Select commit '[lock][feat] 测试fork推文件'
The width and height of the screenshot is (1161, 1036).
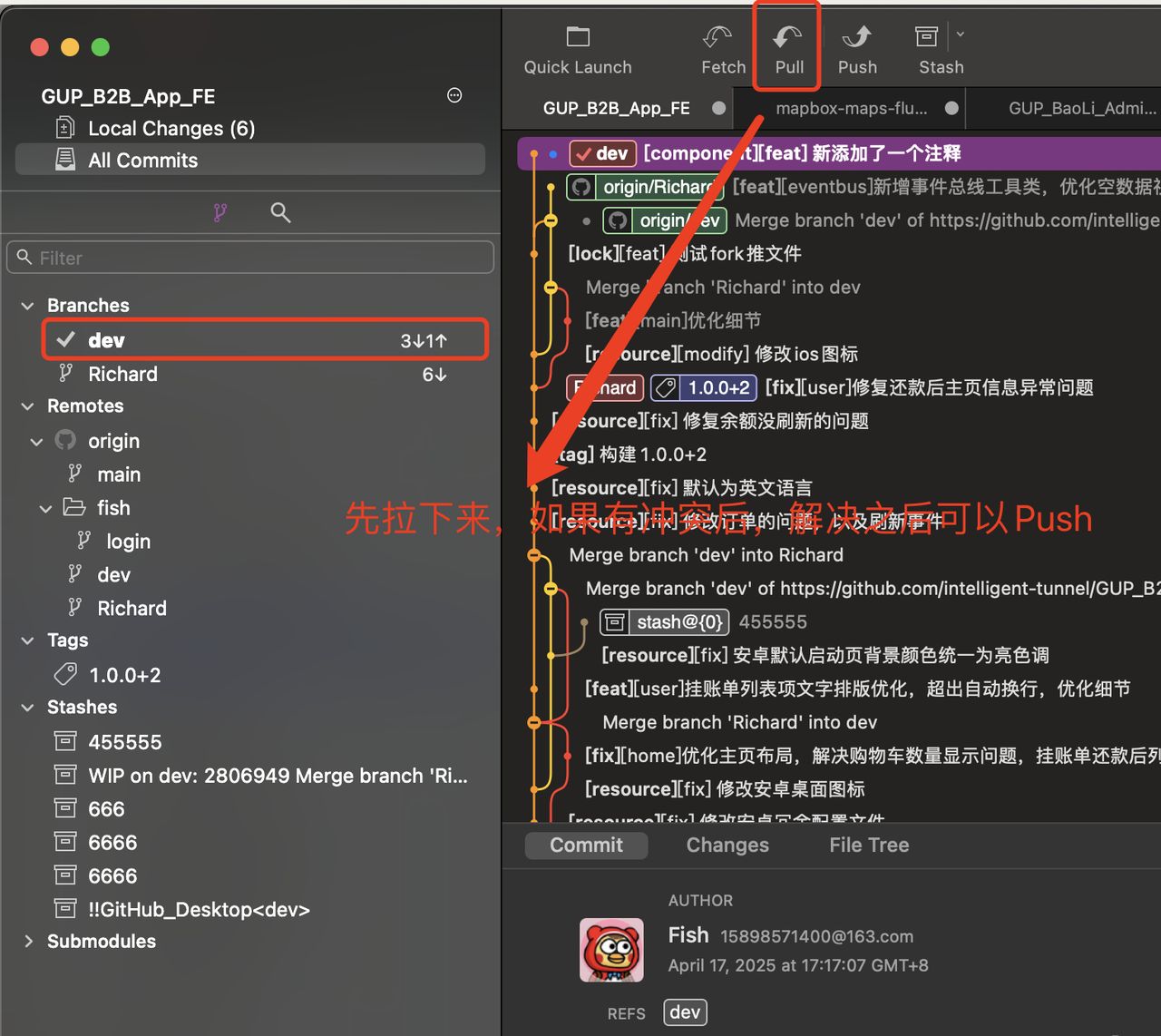click(685, 254)
